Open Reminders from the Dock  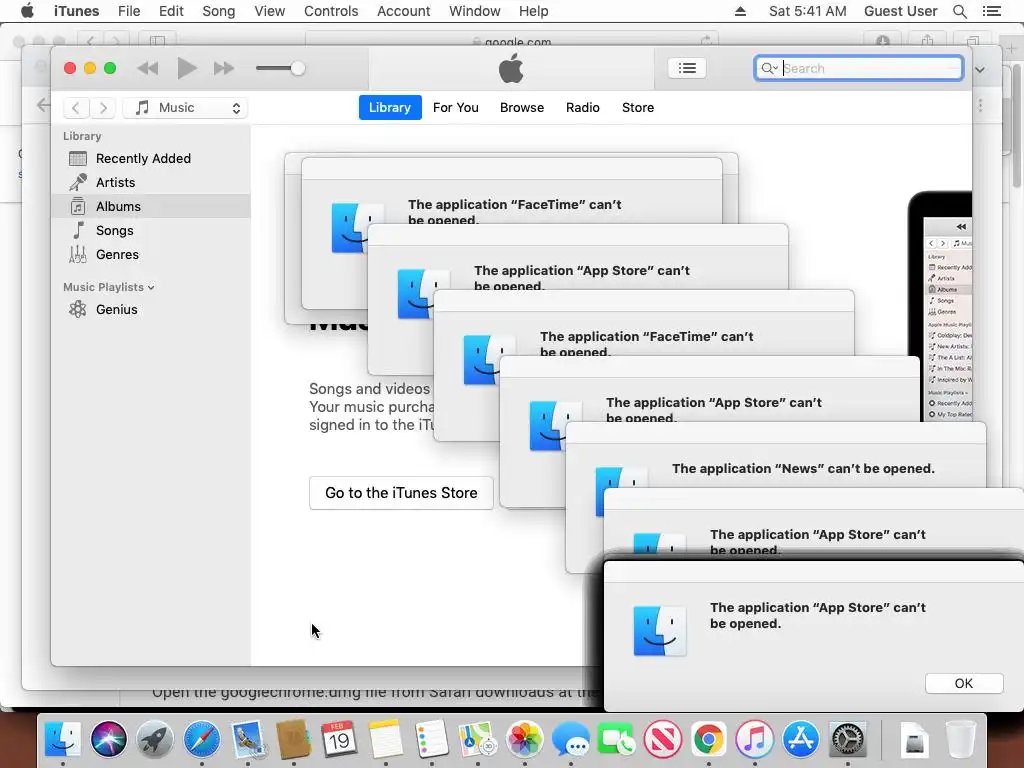pyautogui.click(x=431, y=739)
